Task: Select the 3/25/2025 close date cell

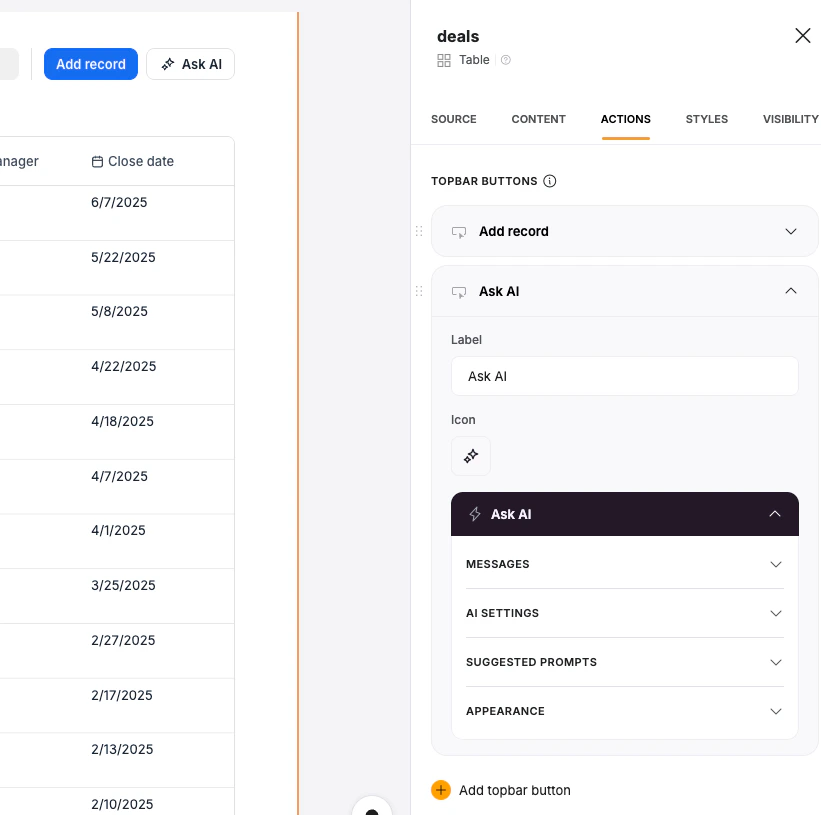Action: [x=123, y=585]
